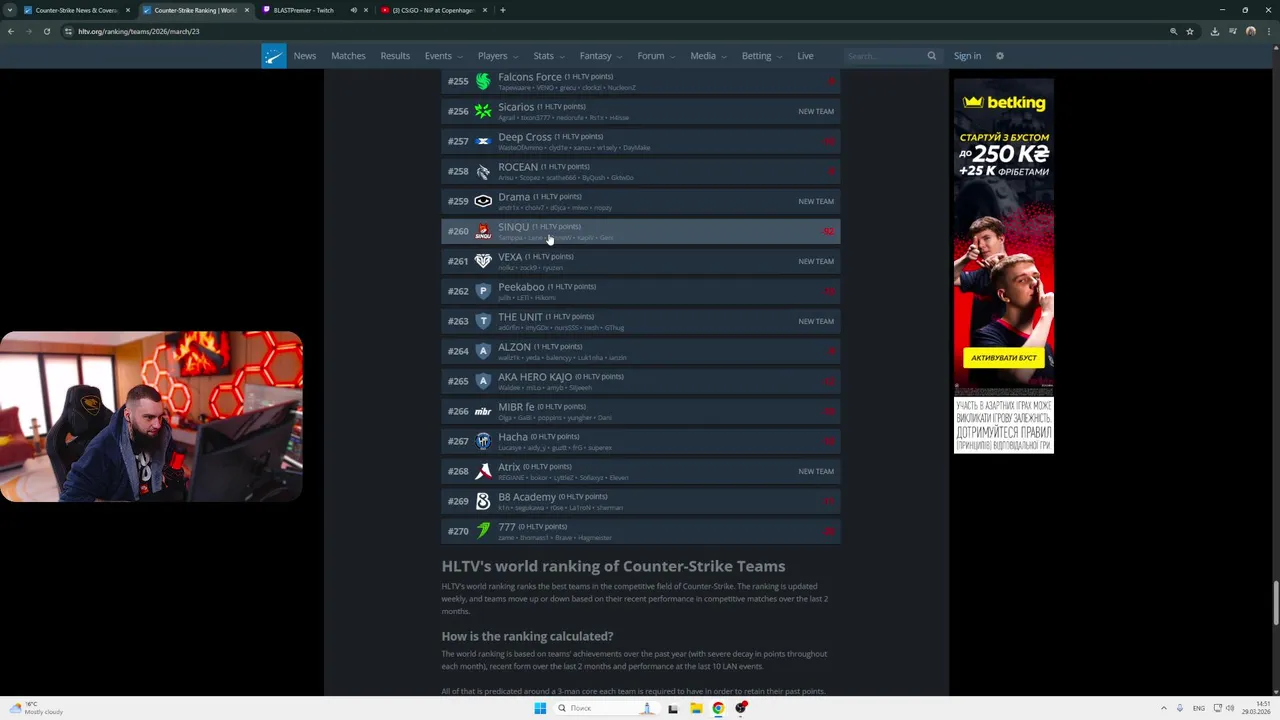Image resolution: width=1280 pixels, height=720 pixels.
Task: Open File Explorer from taskbar
Action: pos(696,708)
